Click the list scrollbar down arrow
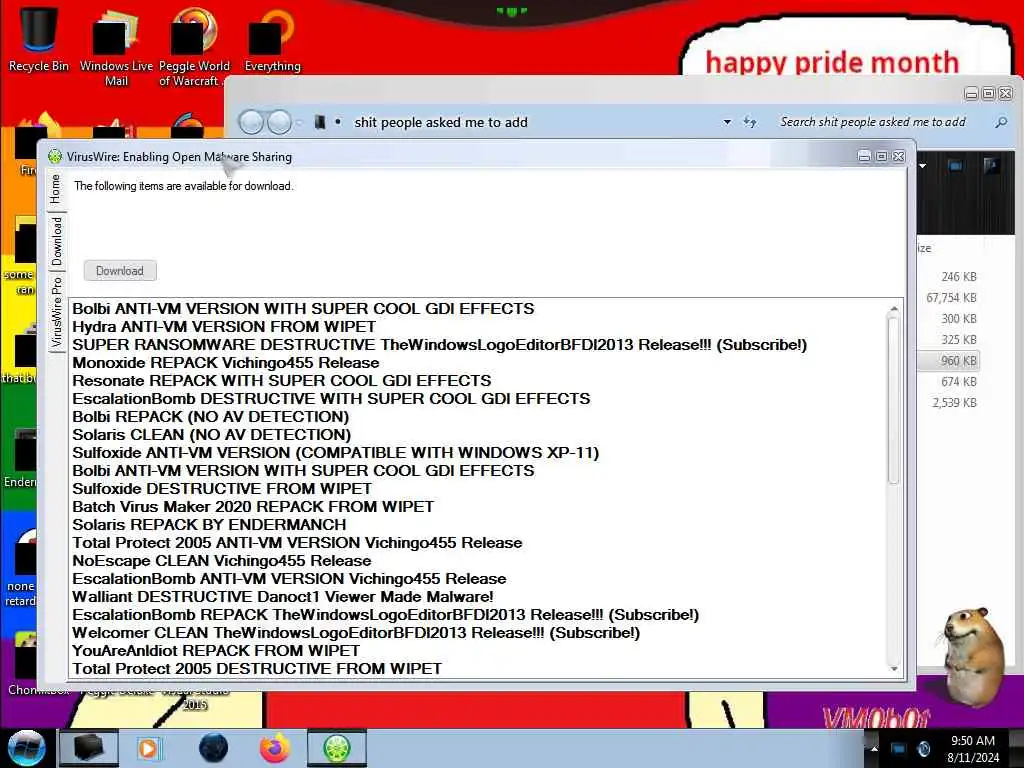 (x=893, y=669)
